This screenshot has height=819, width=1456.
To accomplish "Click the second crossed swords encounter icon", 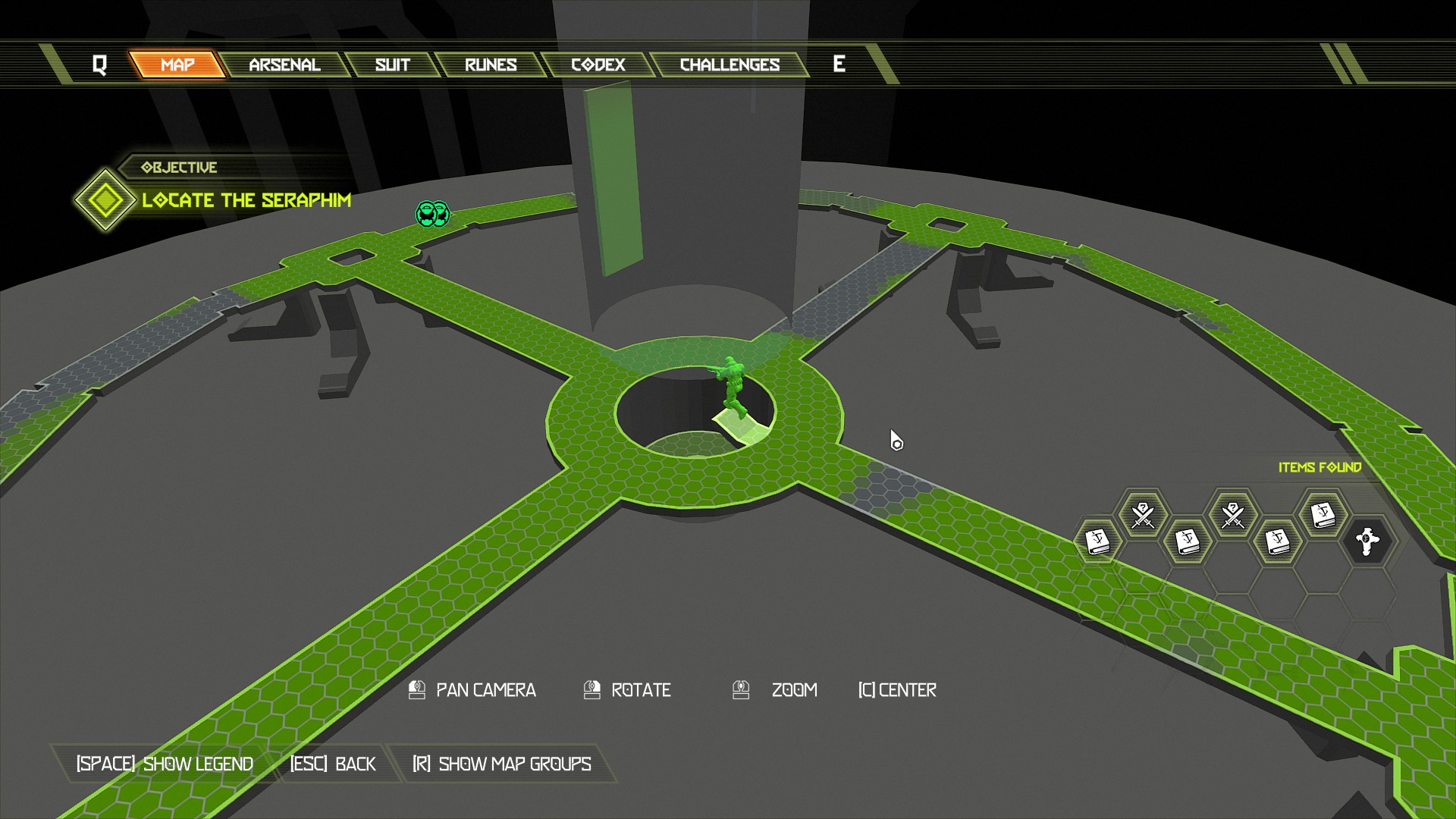I will [1233, 515].
